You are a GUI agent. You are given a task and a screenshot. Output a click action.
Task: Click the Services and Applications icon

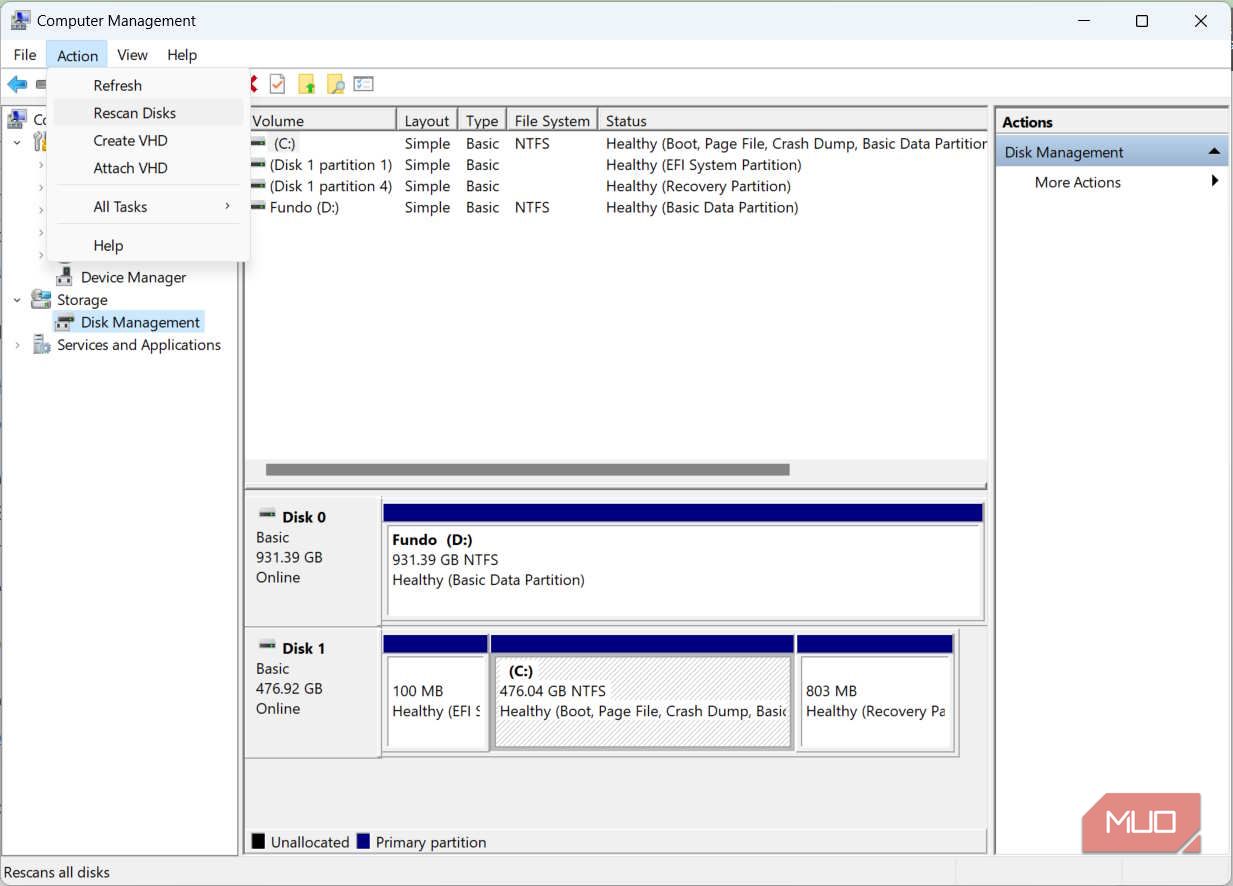click(42, 345)
